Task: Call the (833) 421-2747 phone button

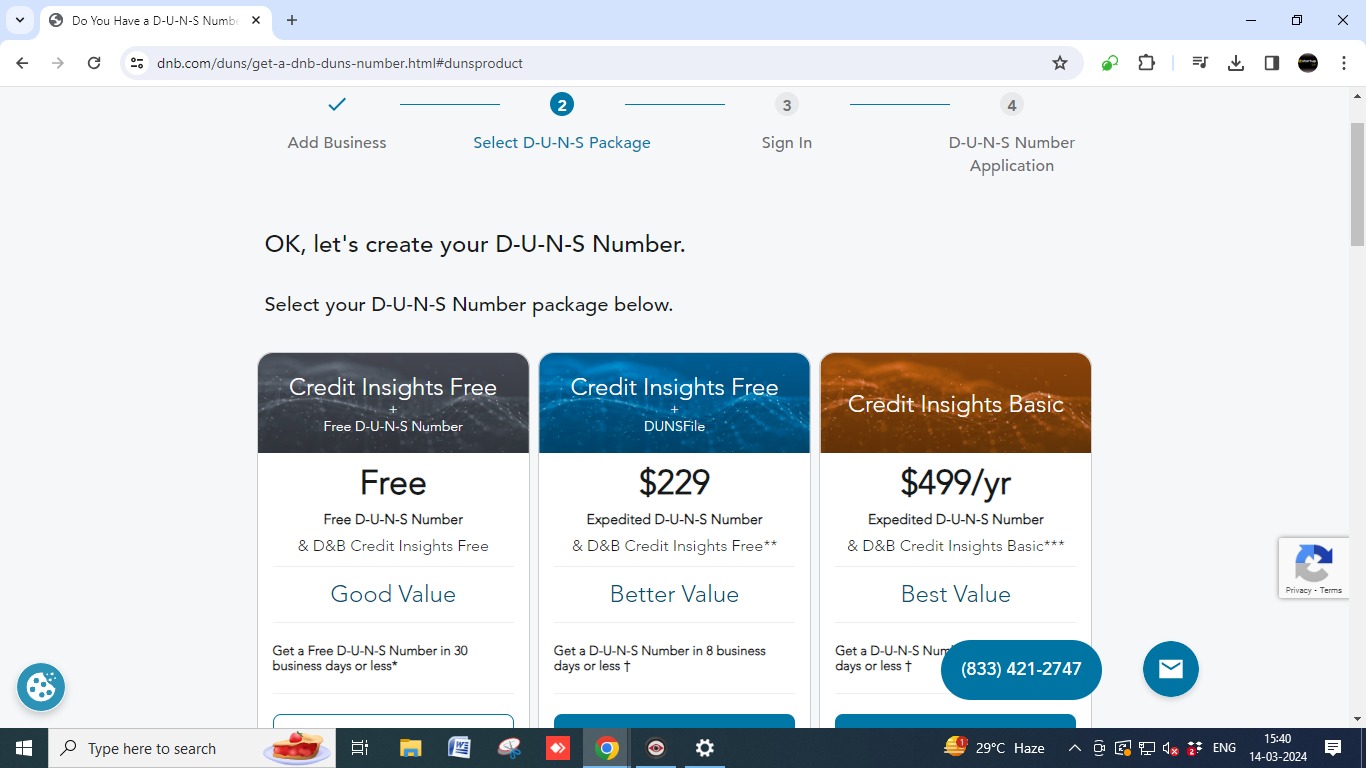Action: point(1021,669)
